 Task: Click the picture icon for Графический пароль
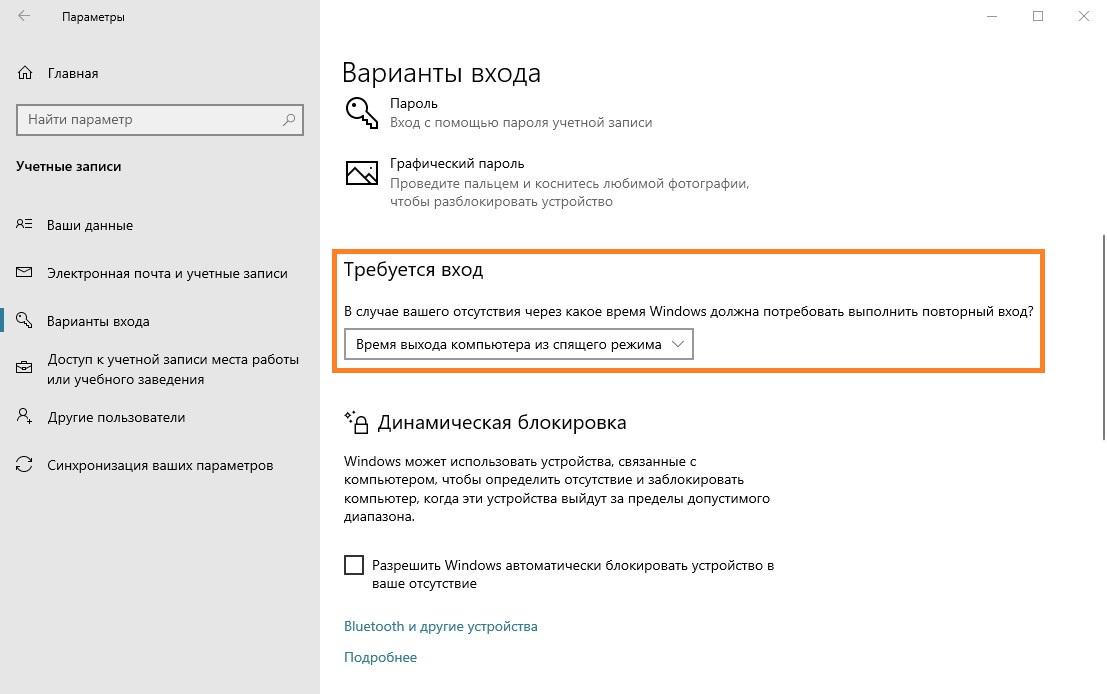tap(361, 173)
